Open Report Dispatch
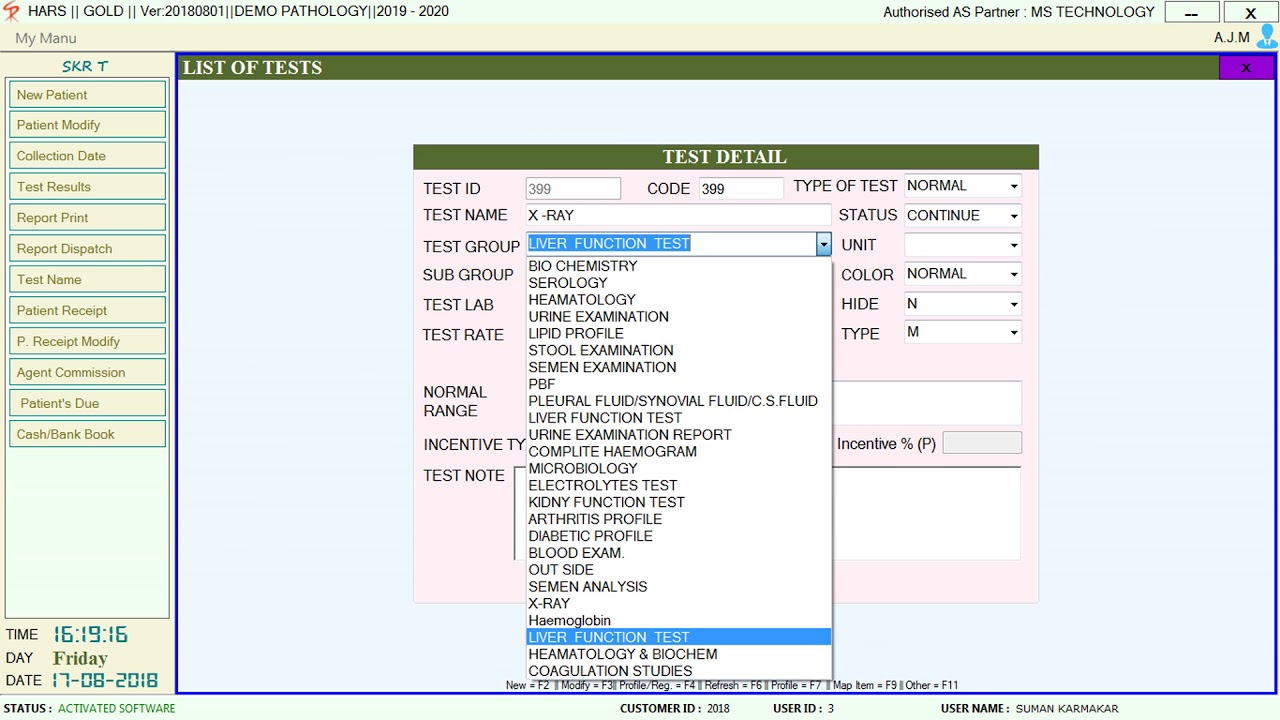Screen dimensions: 1280x720 (88, 249)
